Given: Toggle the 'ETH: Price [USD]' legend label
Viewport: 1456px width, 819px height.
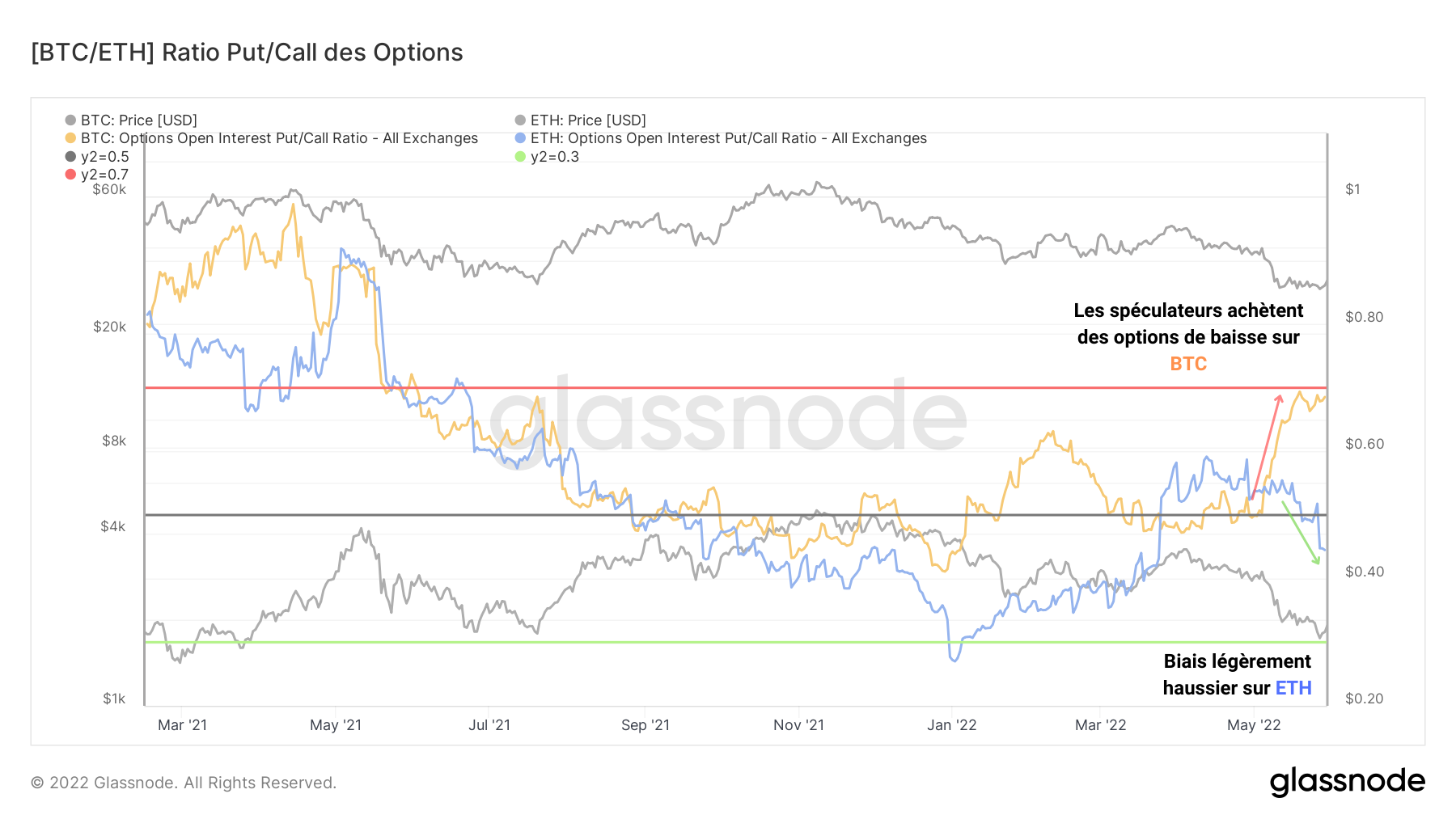Looking at the screenshot, I should (588, 120).
